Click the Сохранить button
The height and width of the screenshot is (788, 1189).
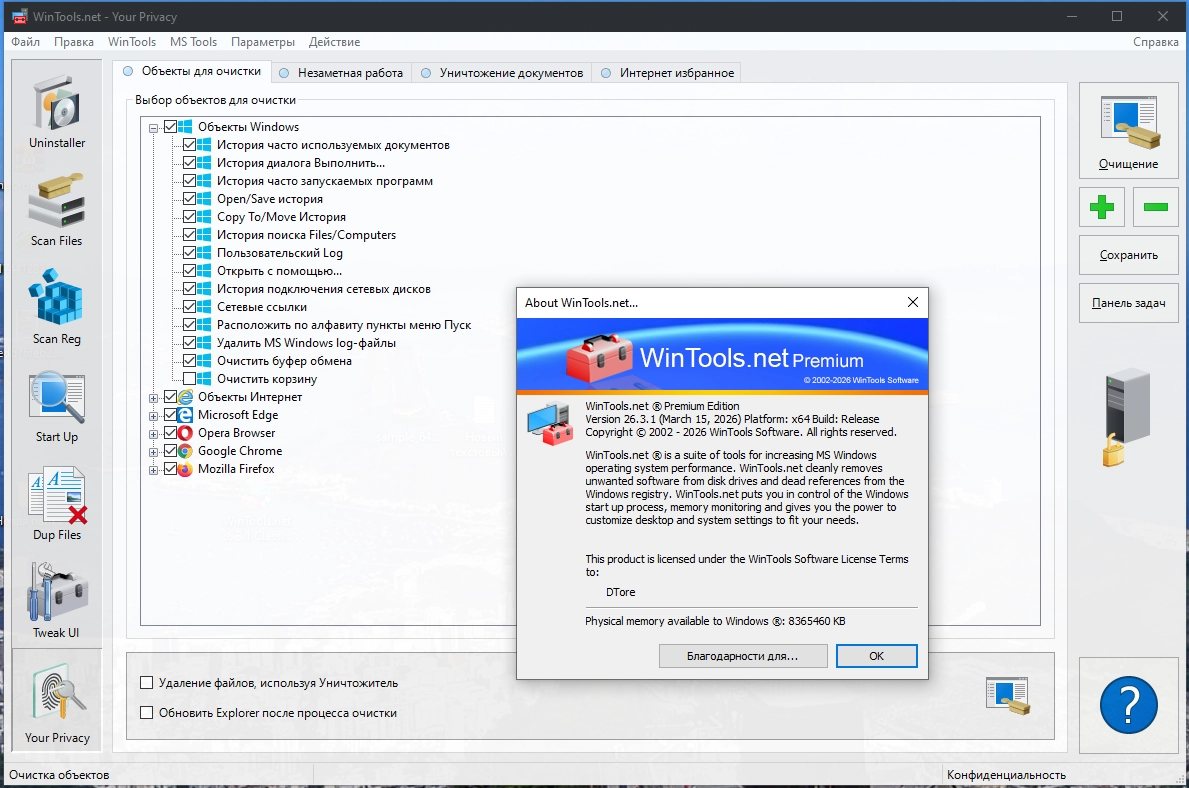pyautogui.click(x=1128, y=255)
